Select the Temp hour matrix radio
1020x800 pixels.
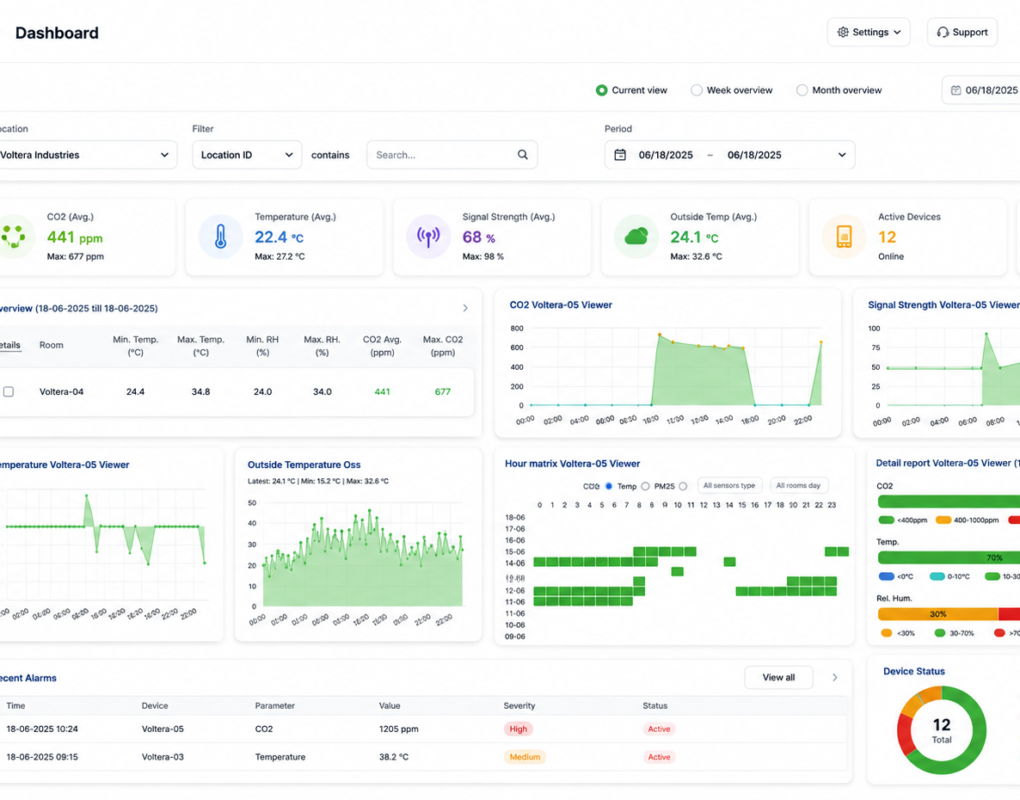tap(645, 486)
